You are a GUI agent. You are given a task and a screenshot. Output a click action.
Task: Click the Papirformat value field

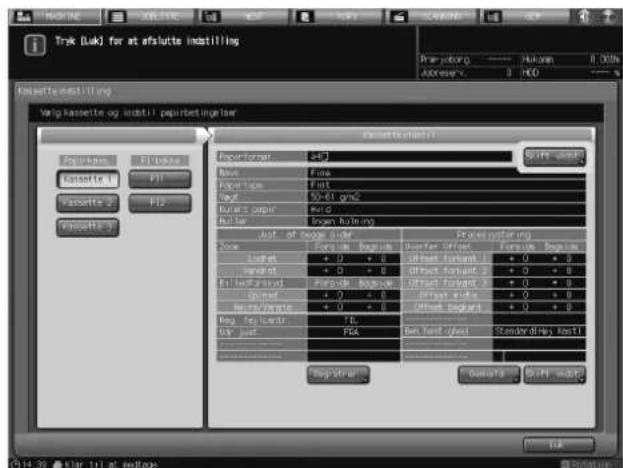(410, 157)
